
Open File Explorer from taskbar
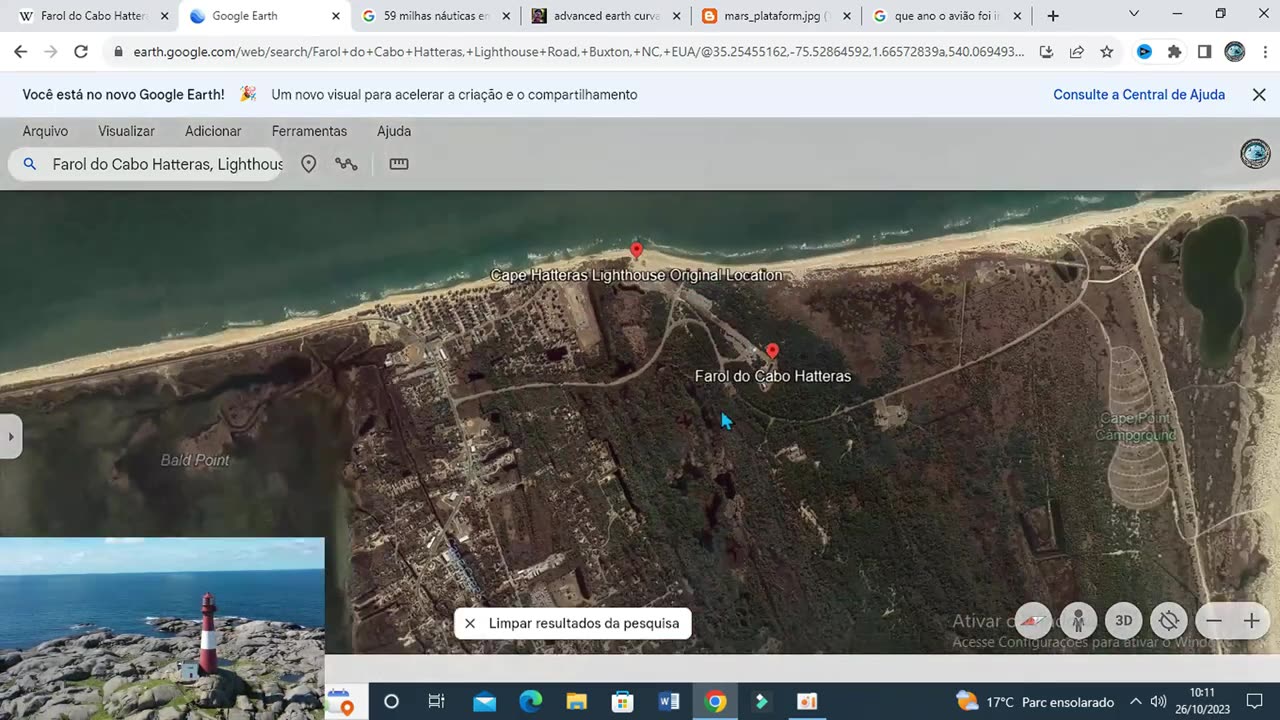576,701
